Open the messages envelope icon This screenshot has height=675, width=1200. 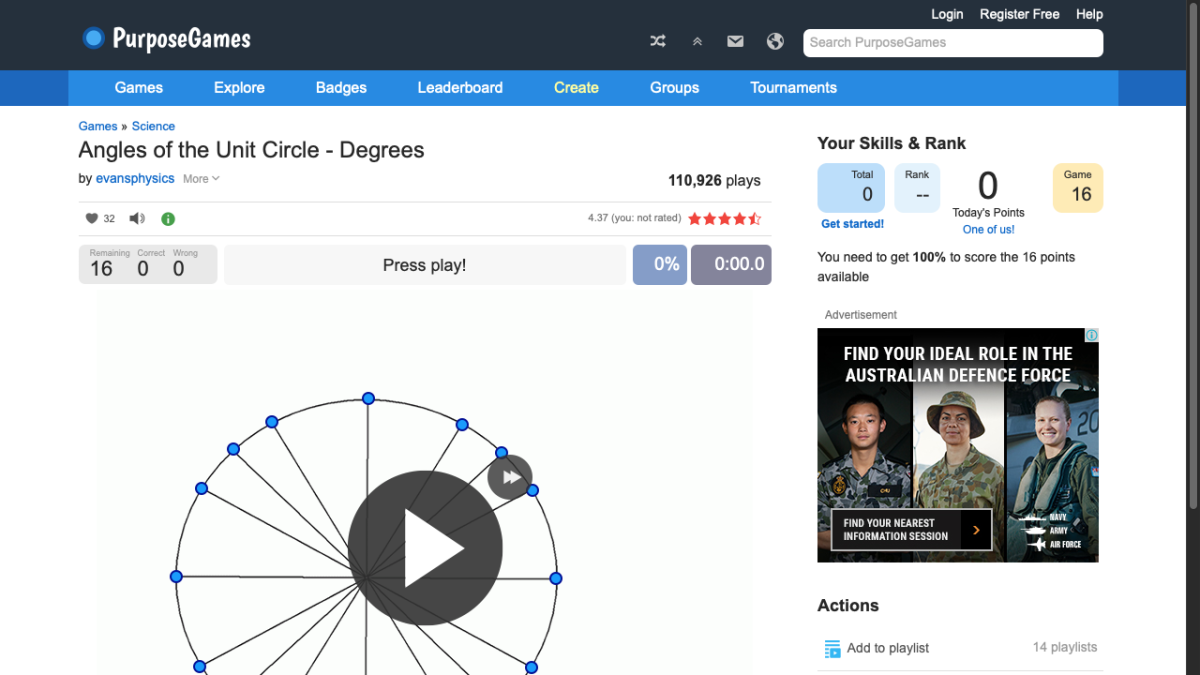(x=735, y=41)
